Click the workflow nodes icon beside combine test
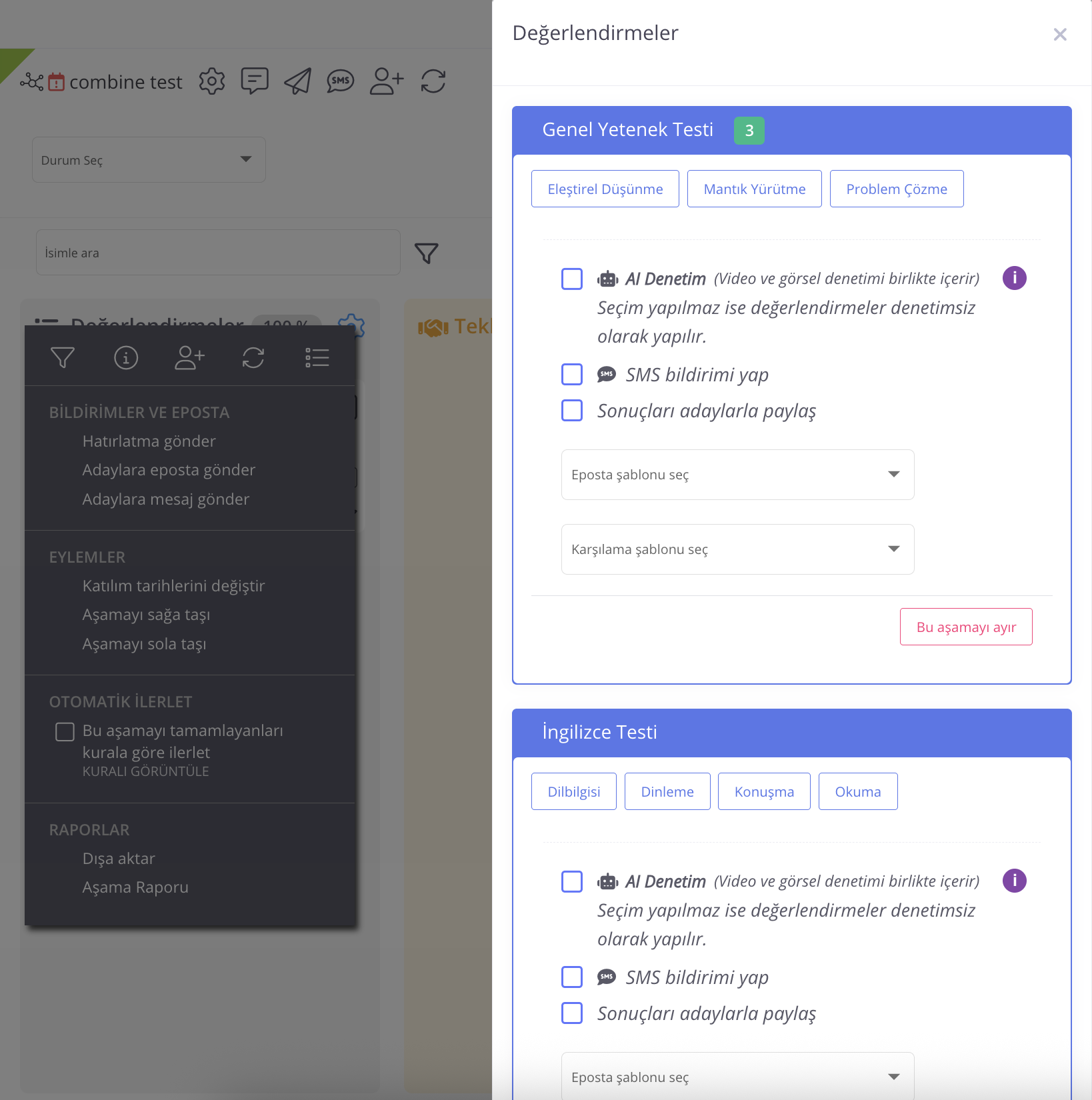 coord(31,82)
